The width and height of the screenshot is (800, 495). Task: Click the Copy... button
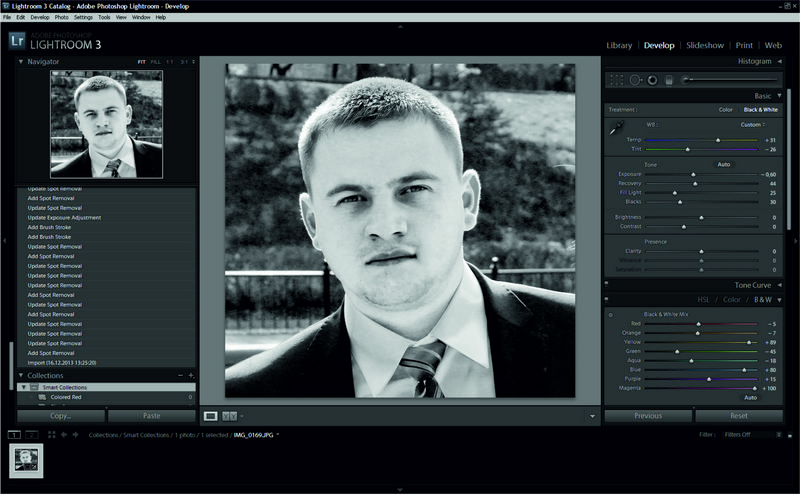(60, 415)
